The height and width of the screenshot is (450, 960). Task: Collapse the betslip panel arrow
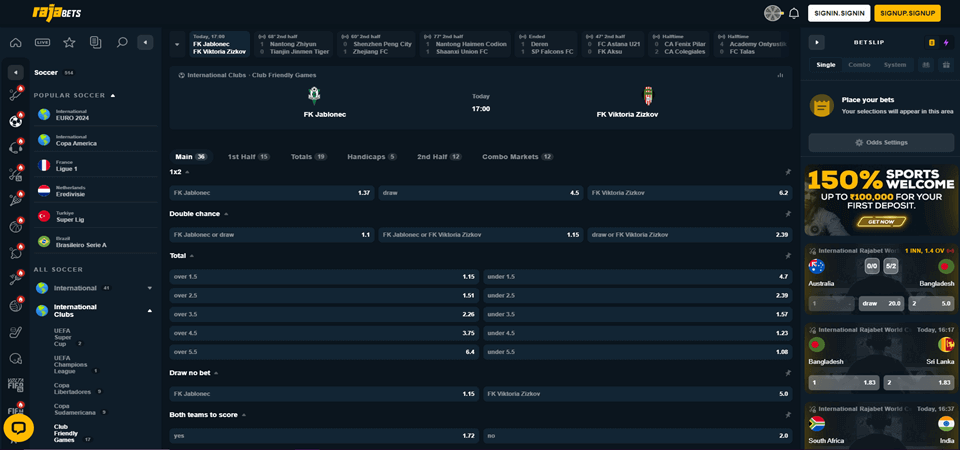coord(817,42)
